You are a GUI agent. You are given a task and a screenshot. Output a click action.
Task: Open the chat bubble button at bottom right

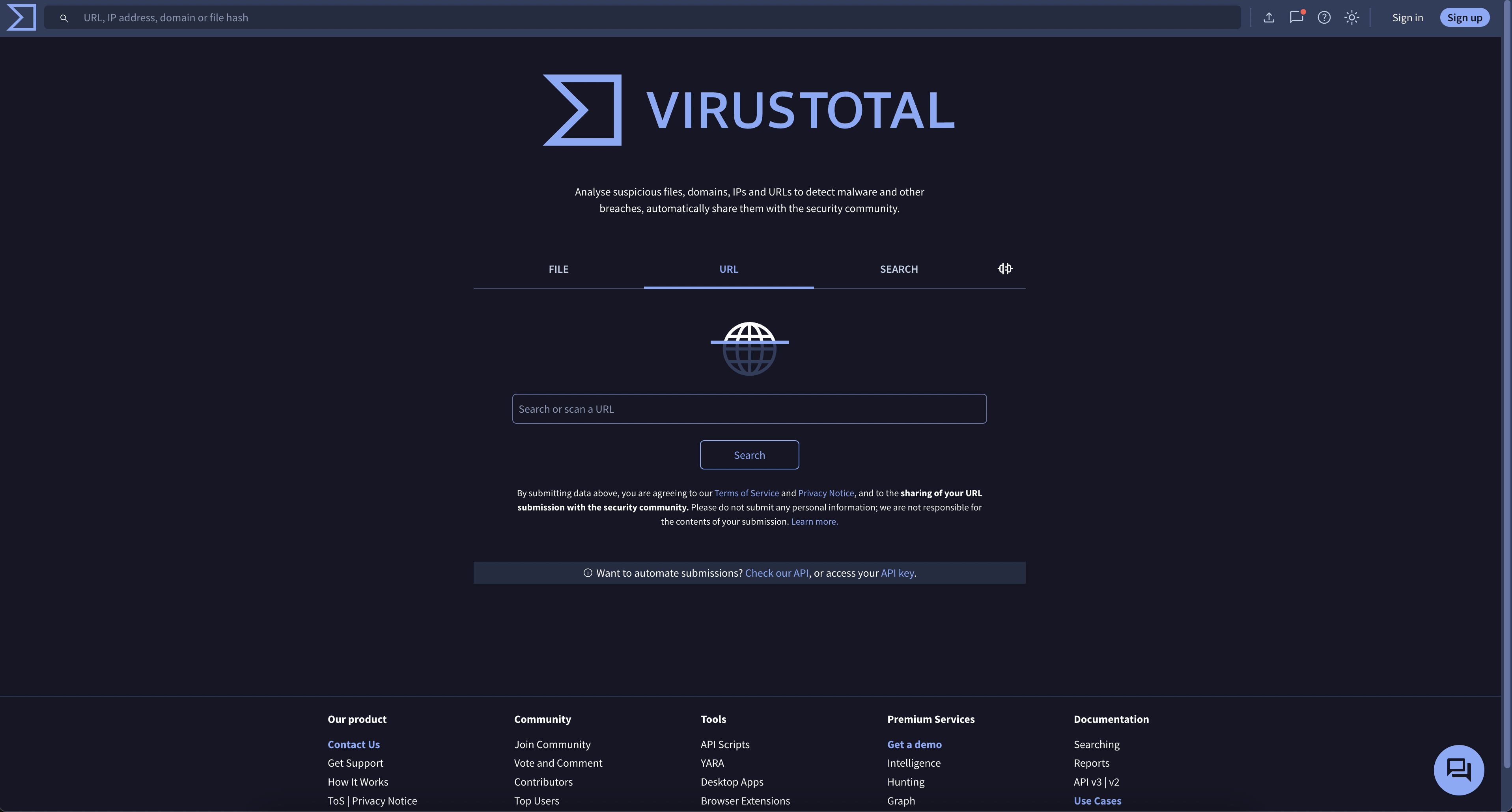[1459, 770]
